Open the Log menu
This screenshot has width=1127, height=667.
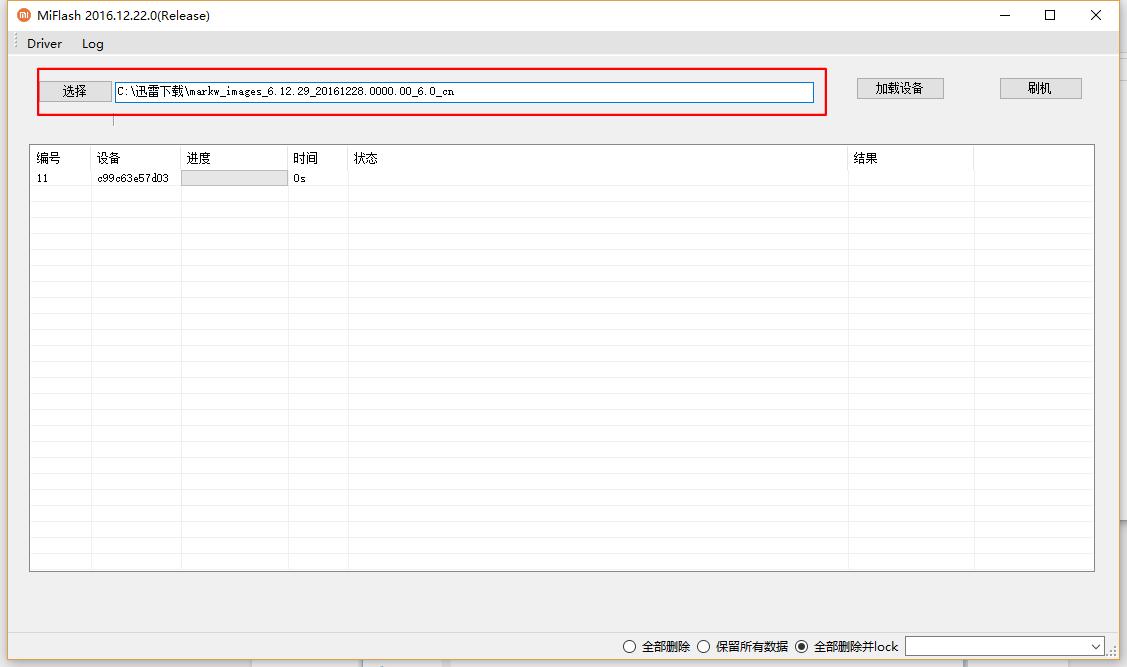click(x=93, y=43)
